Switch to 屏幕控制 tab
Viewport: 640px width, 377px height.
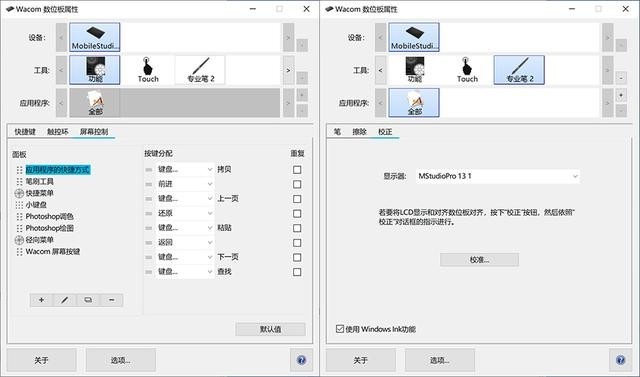pos(94,131)
